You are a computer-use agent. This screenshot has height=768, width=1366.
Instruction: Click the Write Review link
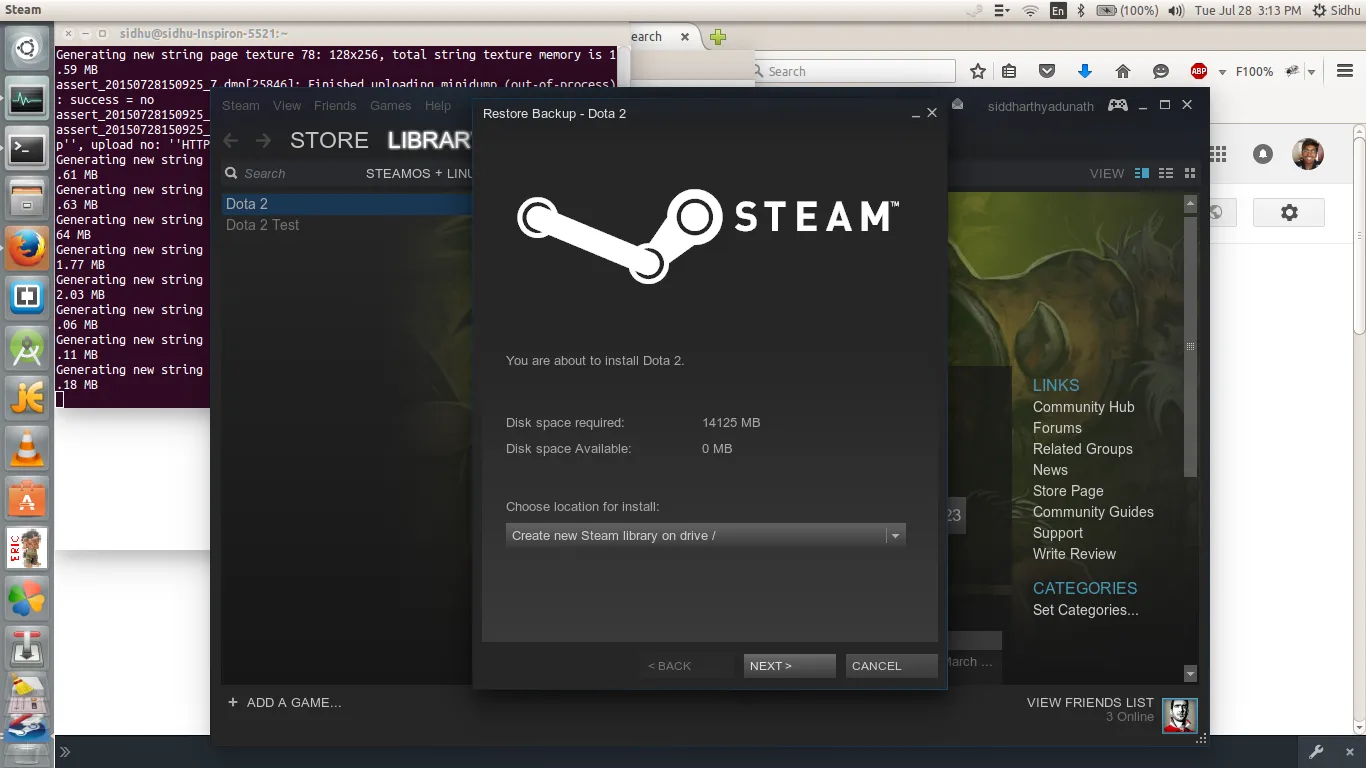1074,554
